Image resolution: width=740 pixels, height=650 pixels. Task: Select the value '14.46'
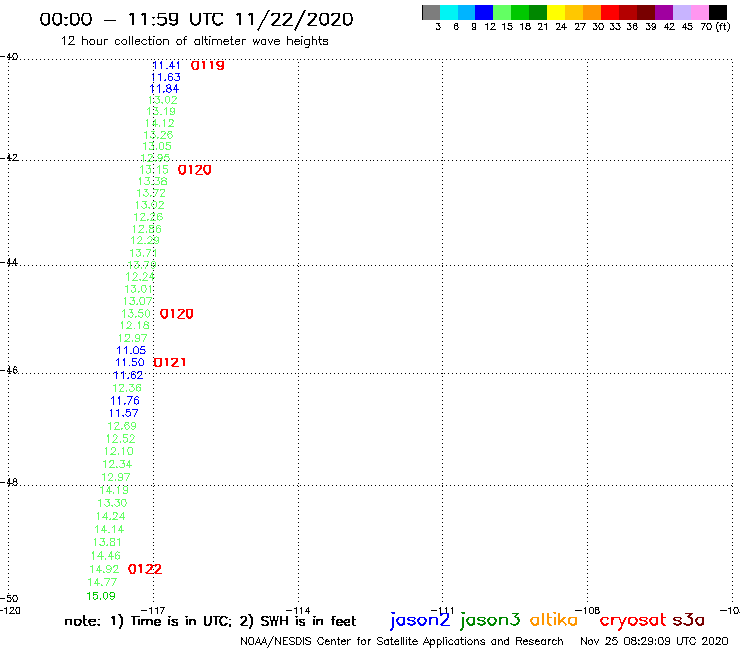(x=106, y=556)
